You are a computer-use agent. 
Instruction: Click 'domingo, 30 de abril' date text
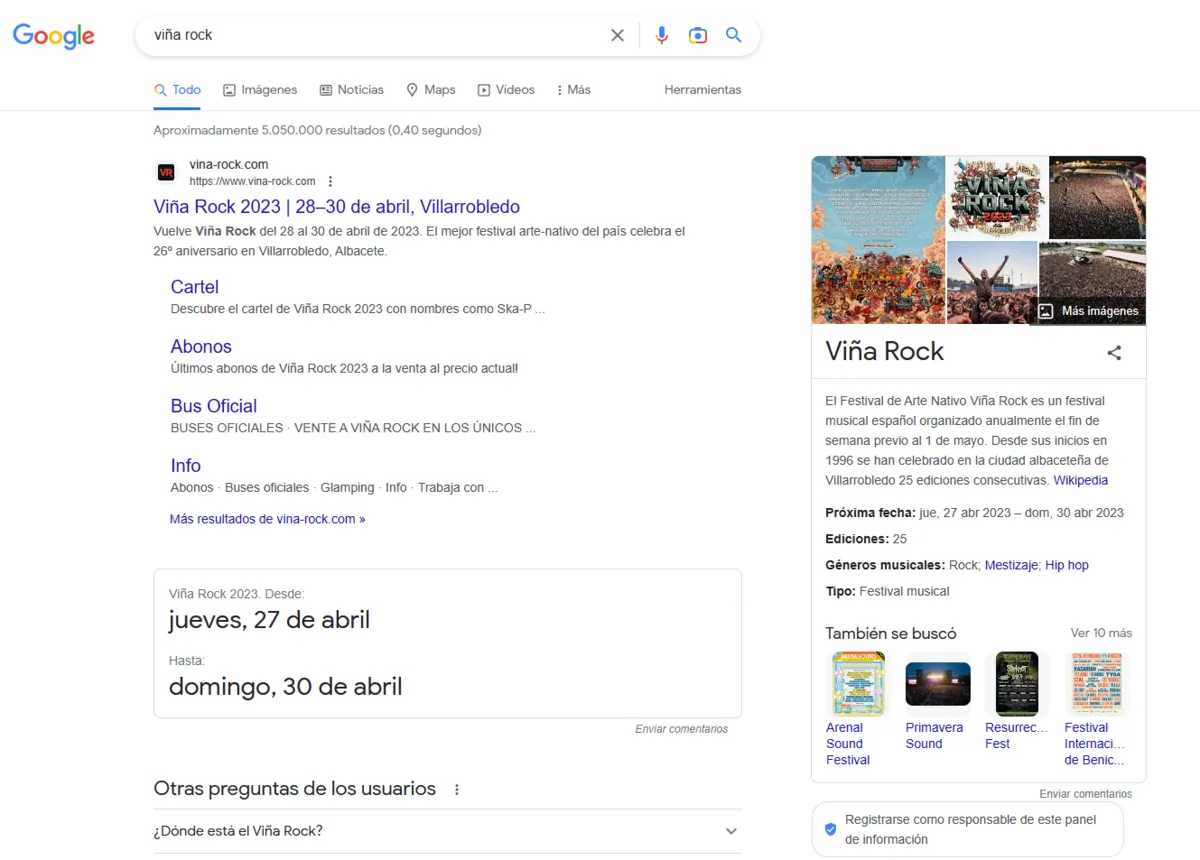click(x=286, y=687)
